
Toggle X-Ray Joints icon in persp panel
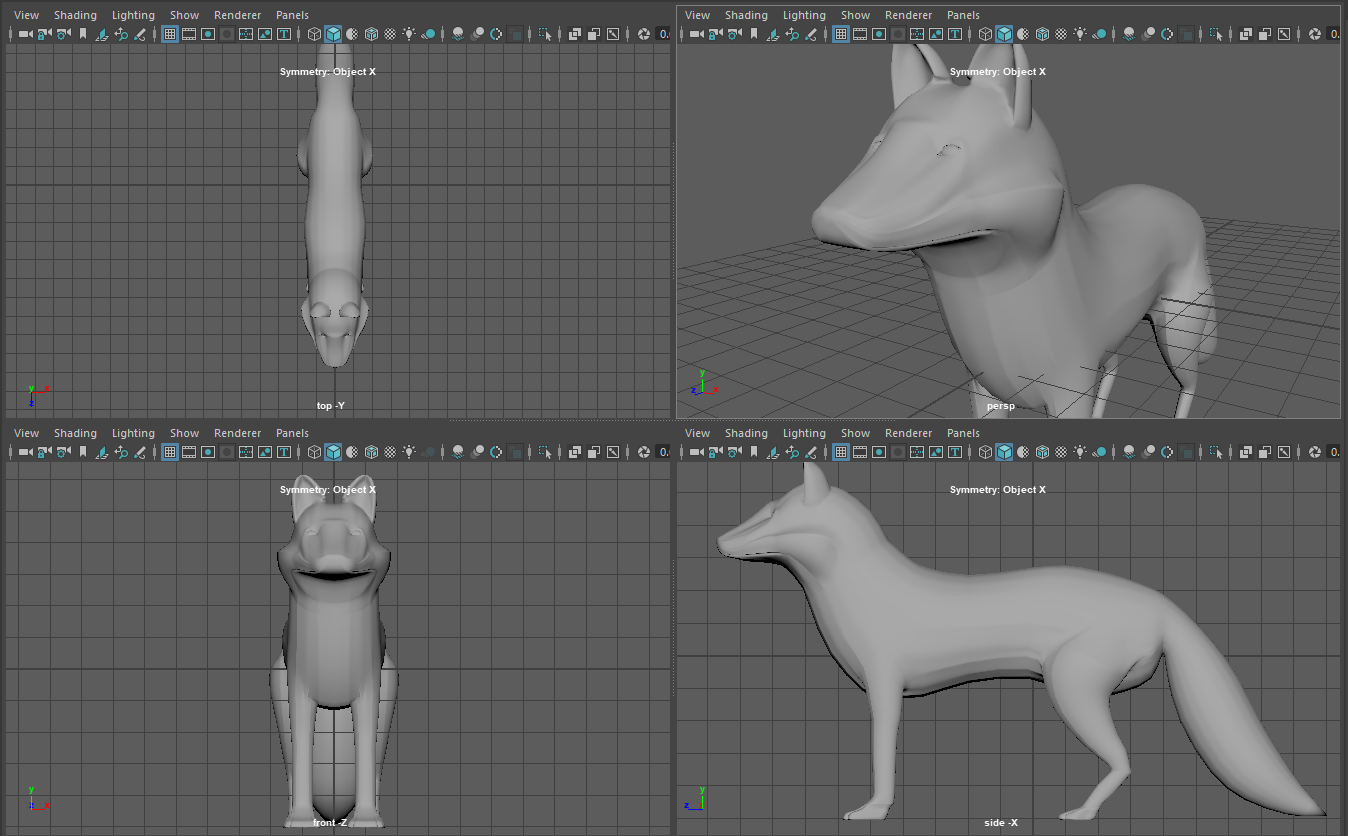click(1284, 34)
